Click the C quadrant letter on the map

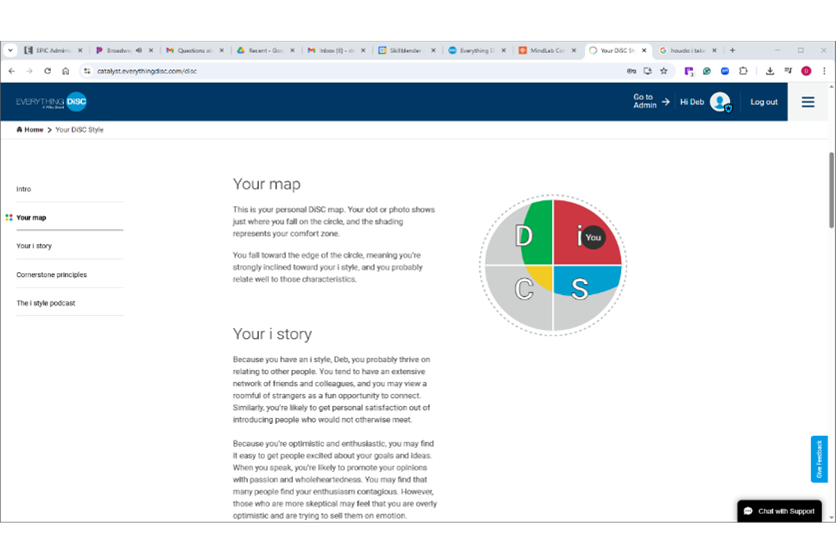tap(524, 289)
